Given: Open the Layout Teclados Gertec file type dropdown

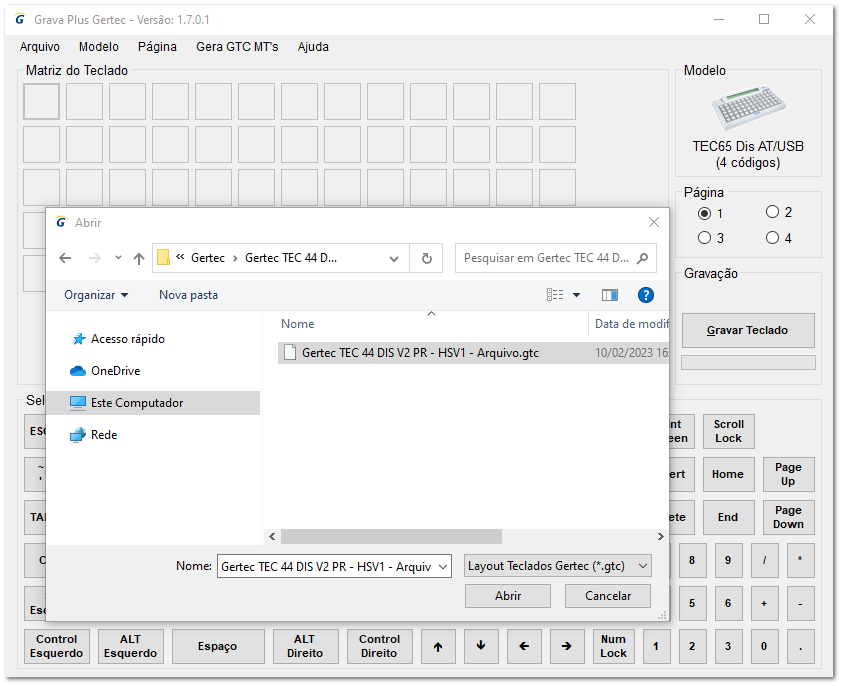Looking at the screenshot, I should click(557, 566).
